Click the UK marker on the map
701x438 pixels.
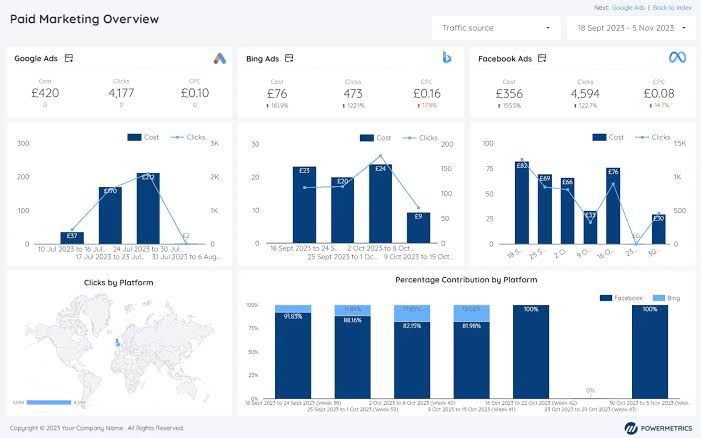118,343
